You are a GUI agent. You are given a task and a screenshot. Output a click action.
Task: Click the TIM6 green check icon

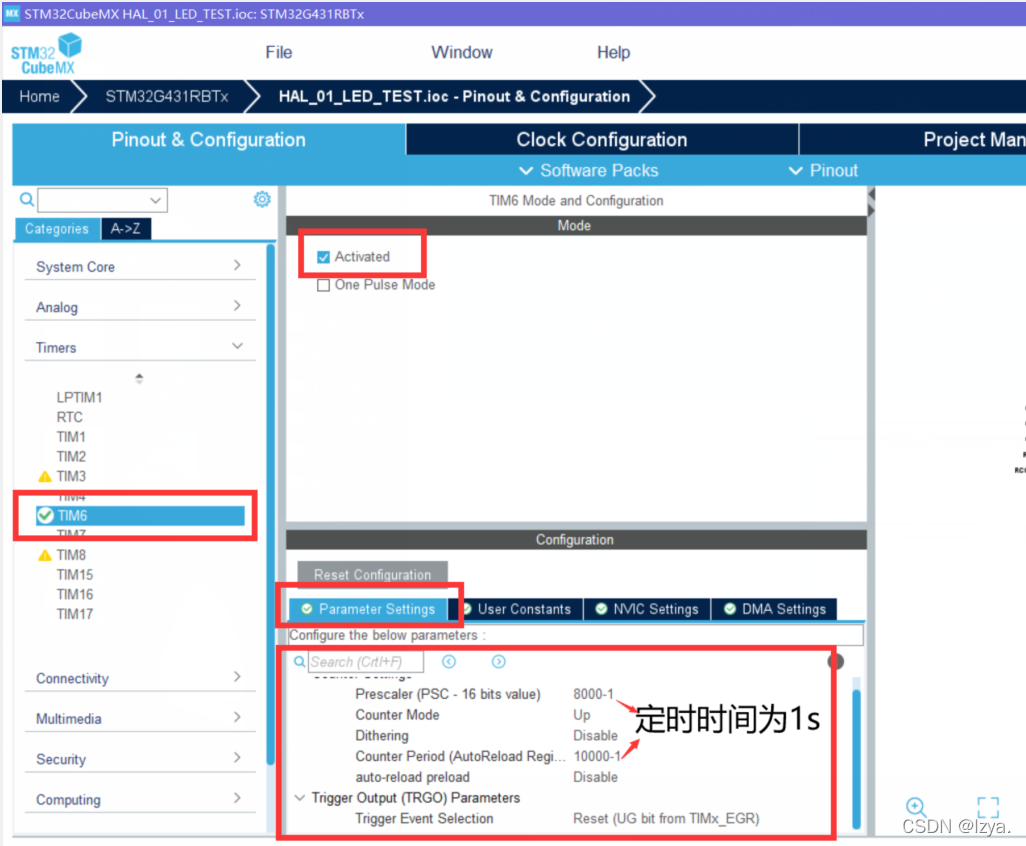pos(45,516)
